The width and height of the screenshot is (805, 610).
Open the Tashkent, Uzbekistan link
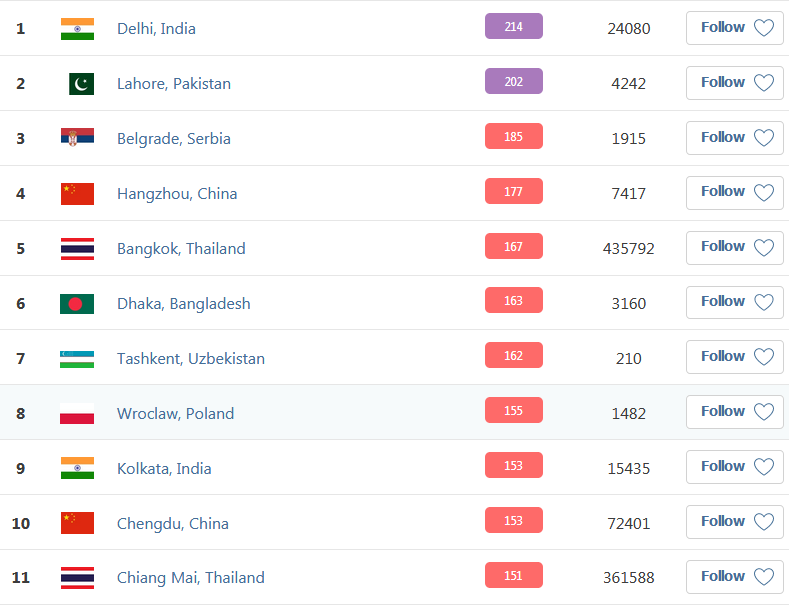(191, 358)
